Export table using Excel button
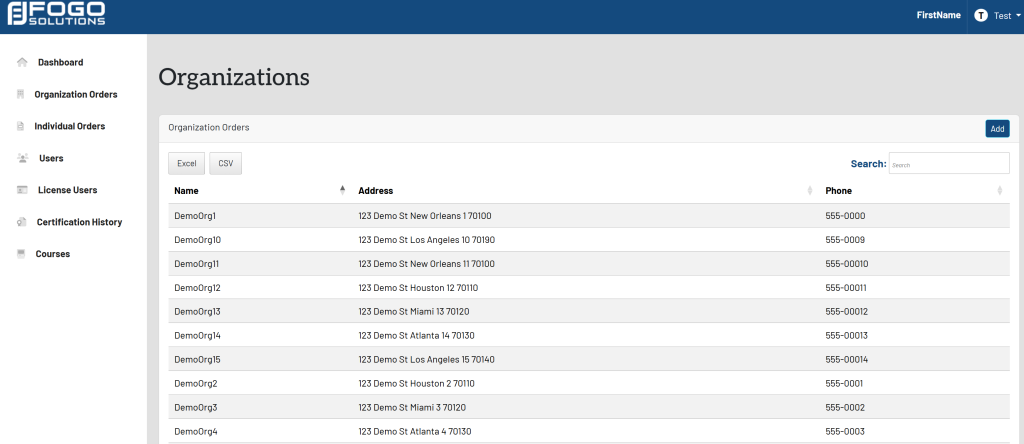 coord(187,163)
